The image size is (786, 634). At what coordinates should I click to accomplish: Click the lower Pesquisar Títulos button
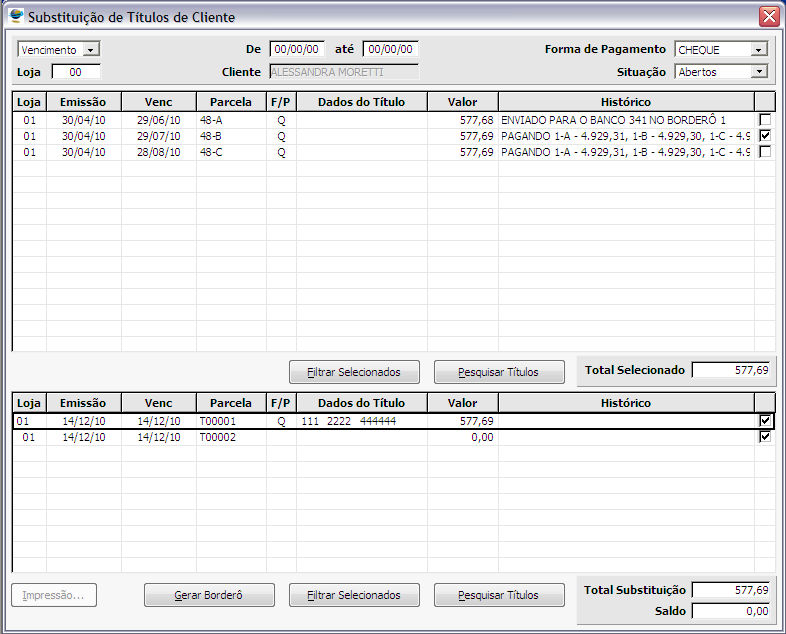498,595
